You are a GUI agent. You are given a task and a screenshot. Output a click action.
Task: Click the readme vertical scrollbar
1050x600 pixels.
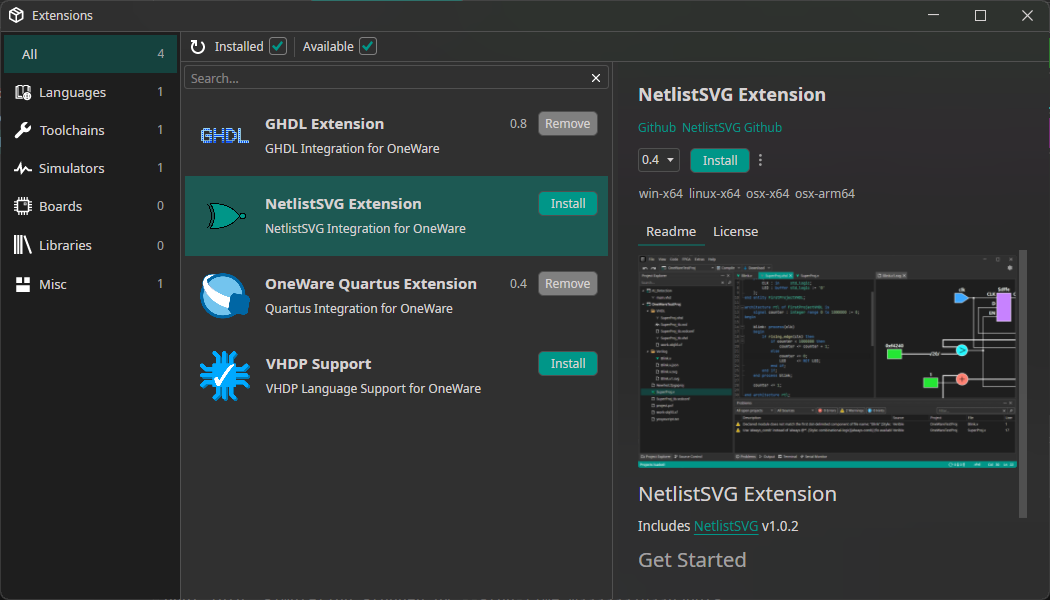pyautogui.click(x=1022, y=385)
